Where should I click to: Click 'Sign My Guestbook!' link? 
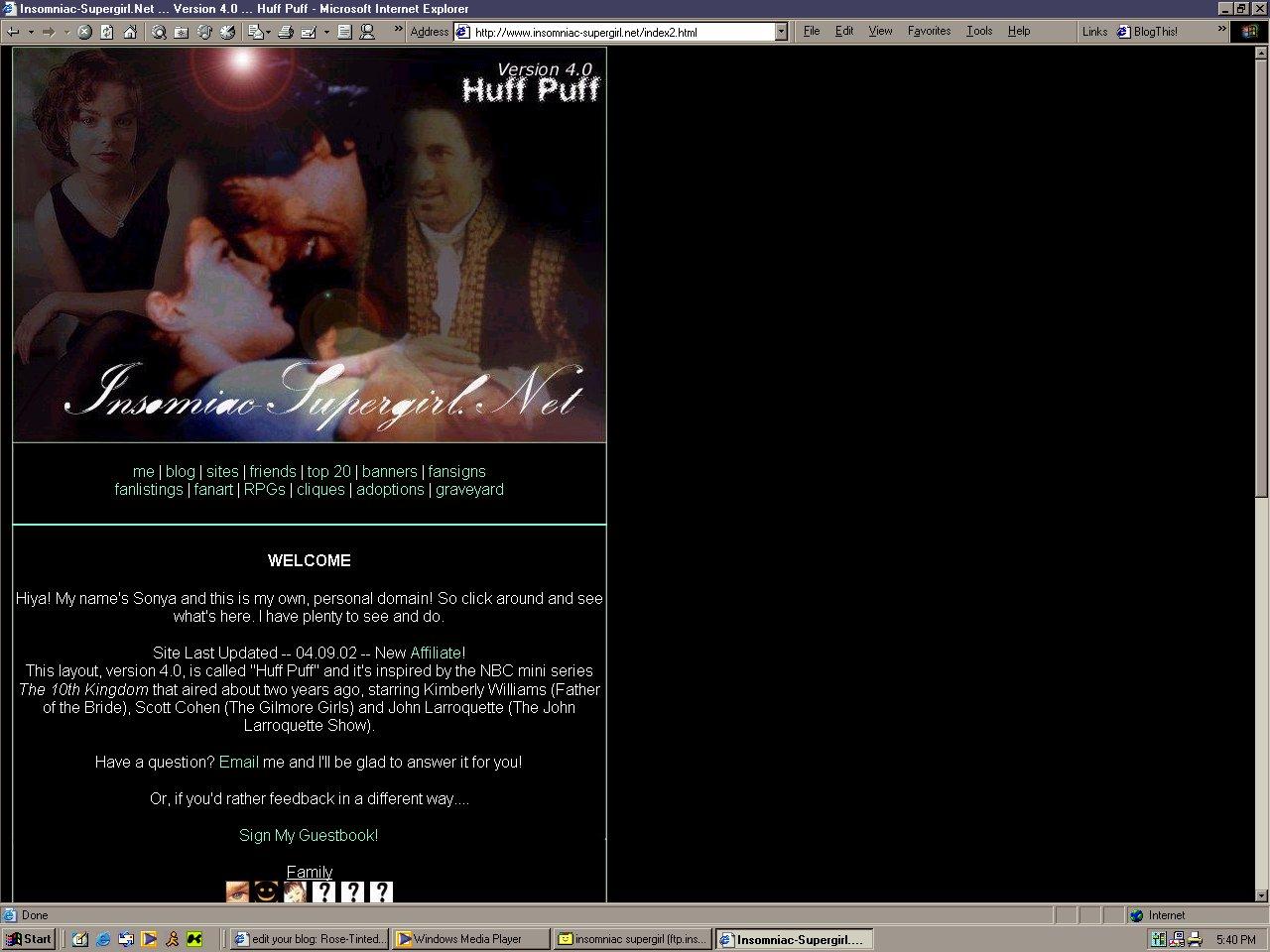coord(309,836)
